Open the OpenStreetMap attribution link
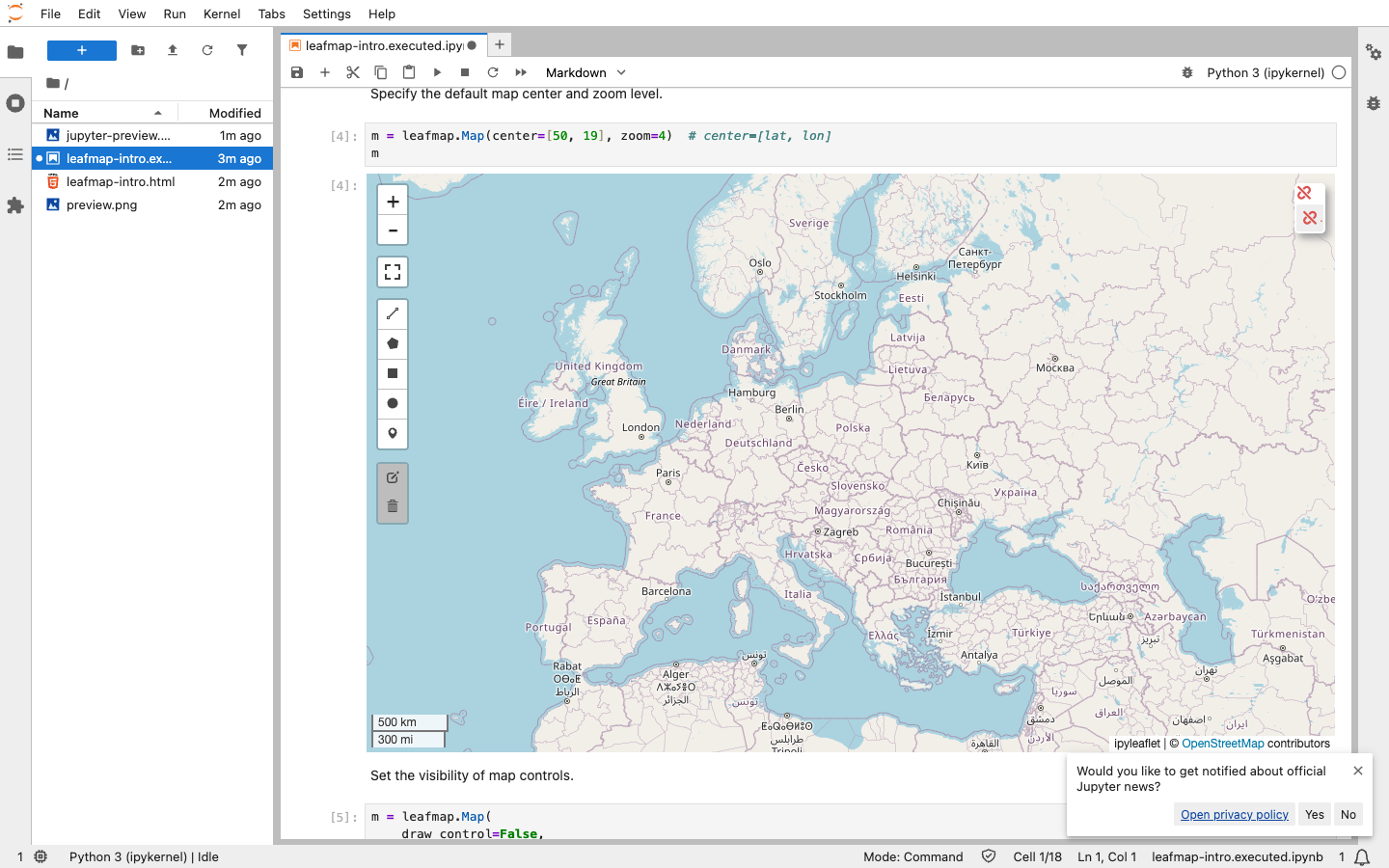Viewport: 1389px width, 868px height. 1222,744
